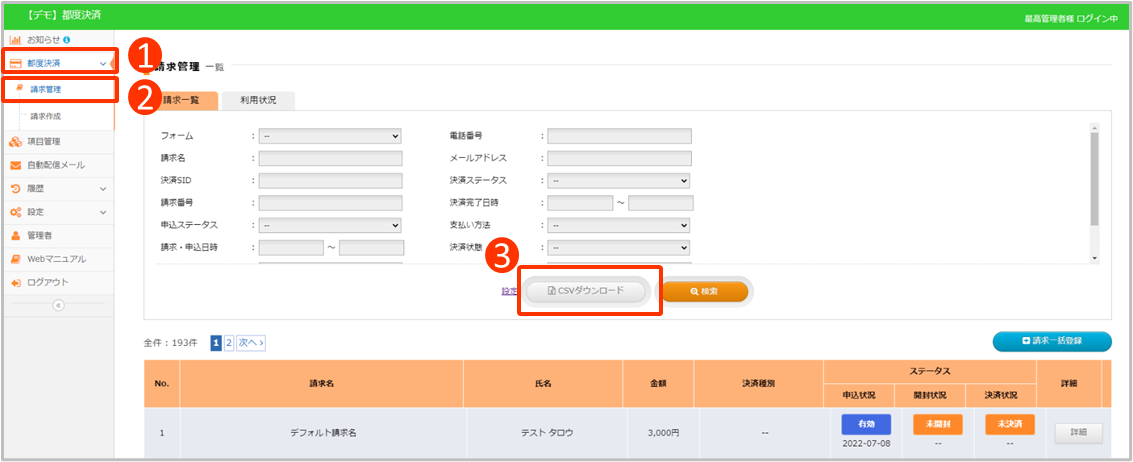The image size is (1133, 462).
Task: Click the 管理者 person icon
Action: [16, 236]
